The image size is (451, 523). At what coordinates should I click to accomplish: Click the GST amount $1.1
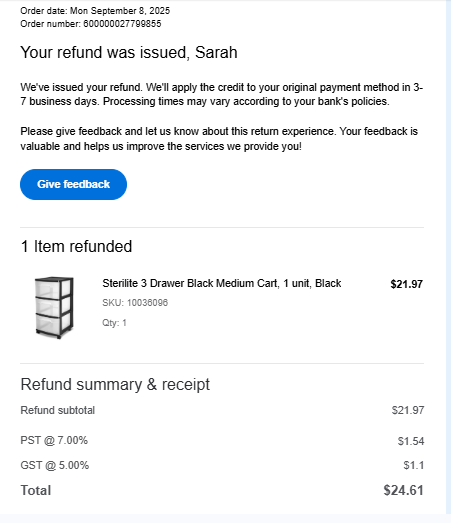point(414,465)
